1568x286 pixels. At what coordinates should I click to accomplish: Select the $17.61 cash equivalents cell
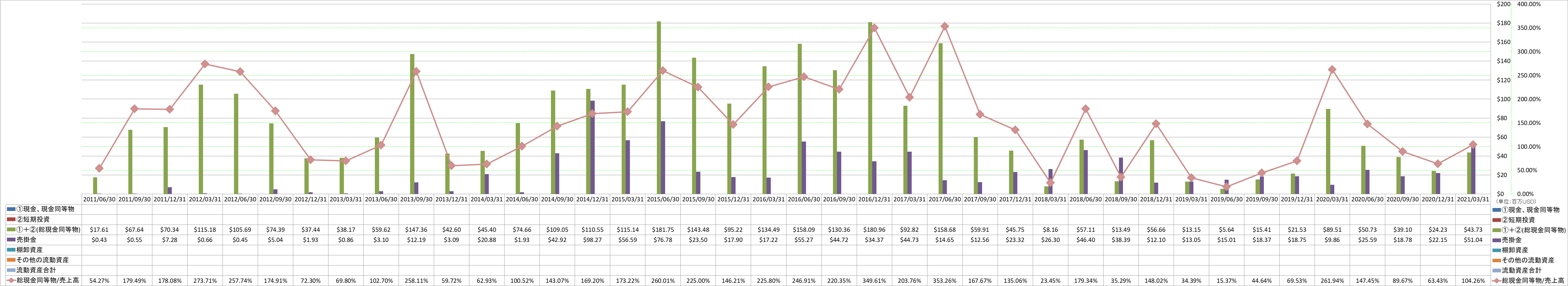coord(99,230)
